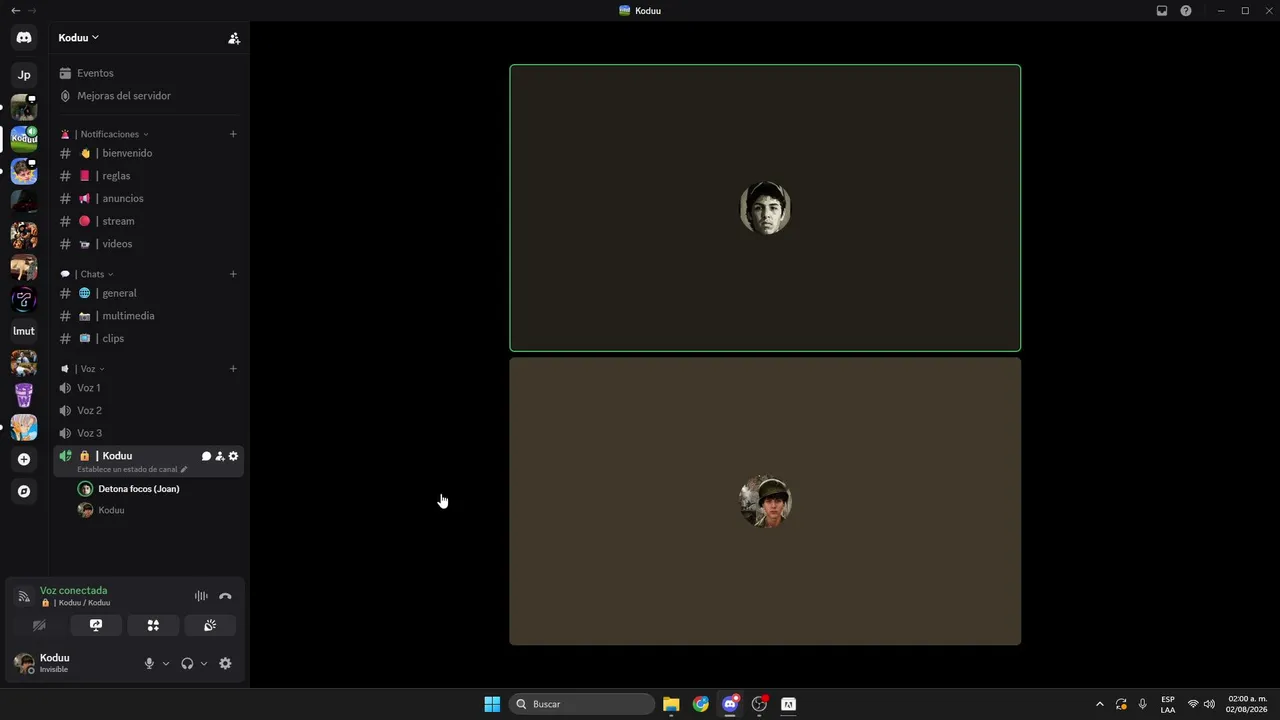Open the Jp server
The image size is (1280, 720).
click(24, 75)
